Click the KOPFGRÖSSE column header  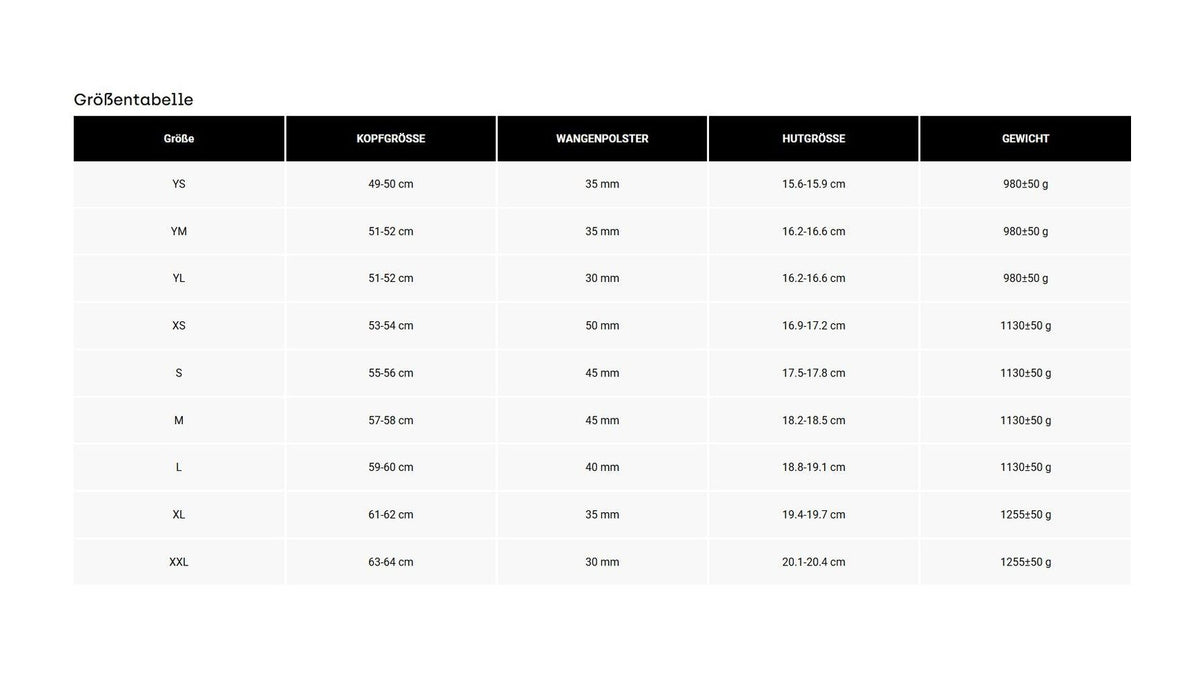click(x=391, y=139)
